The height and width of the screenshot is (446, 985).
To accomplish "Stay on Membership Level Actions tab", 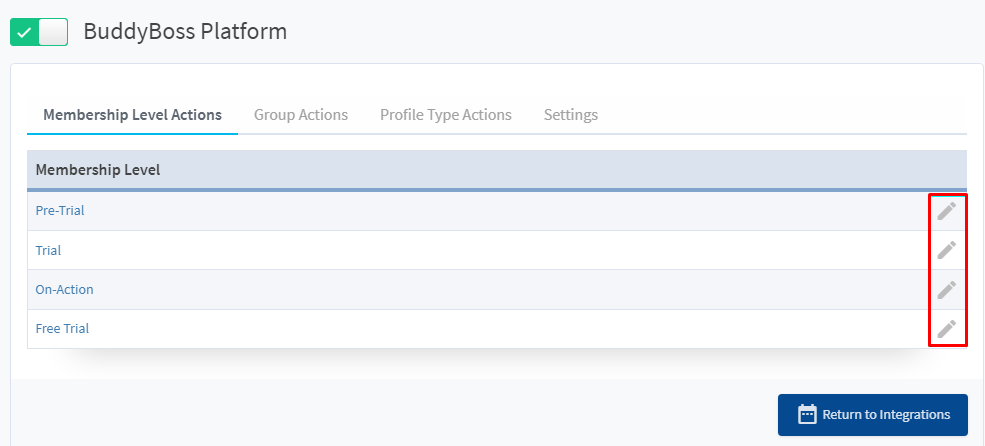I will (x=133, y=115).
